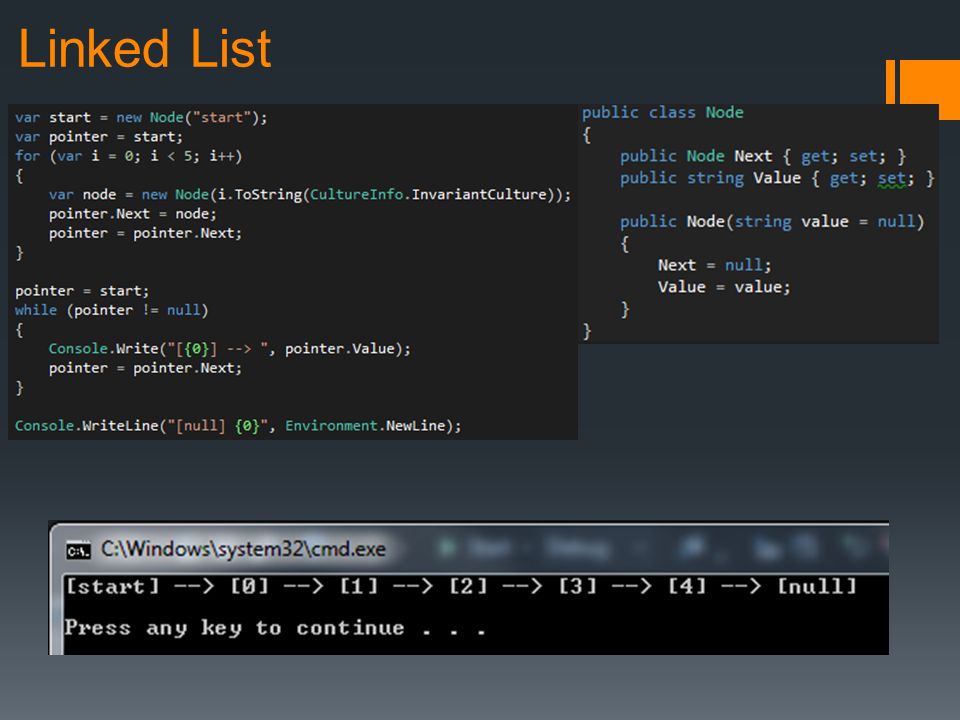The height and width of the screenshot is (720, 960).
Task: Click the constructor 'public Node(string value = null)'
Action: [x=771, y=222]
